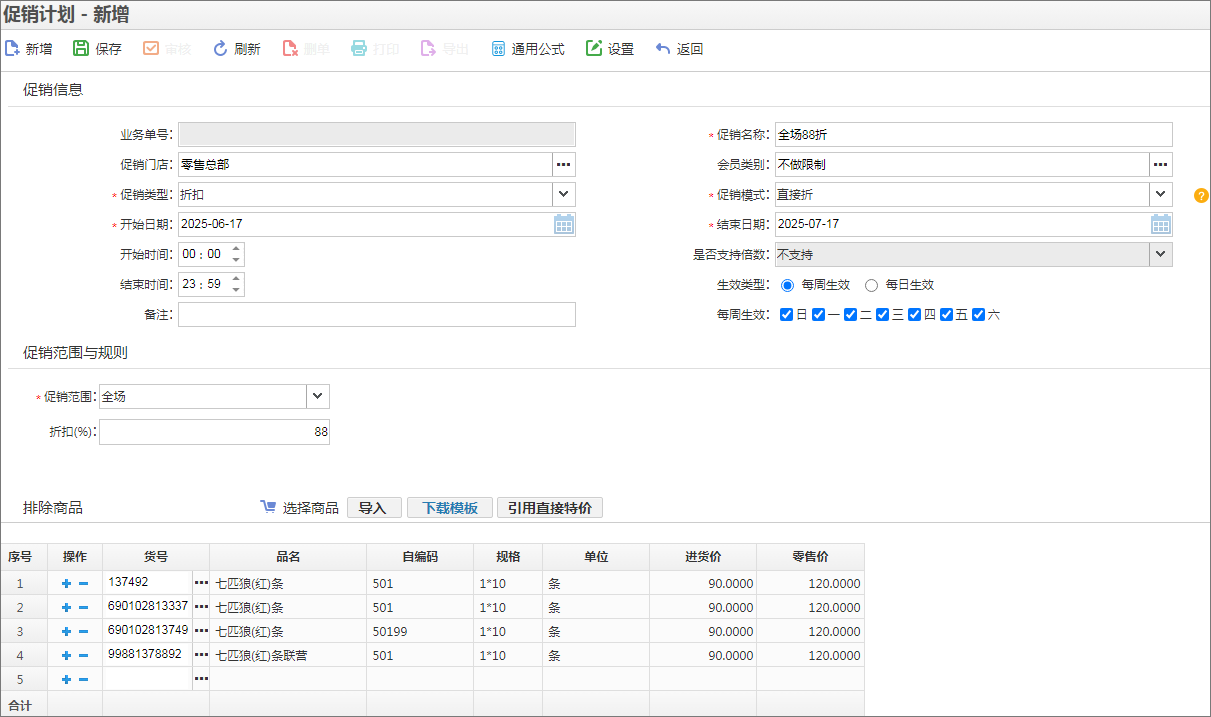Uncheck the 三 weekday checkbox
Image resolution: width=1211 pixels, height=717 pixels.
click(x=882, y=314)
